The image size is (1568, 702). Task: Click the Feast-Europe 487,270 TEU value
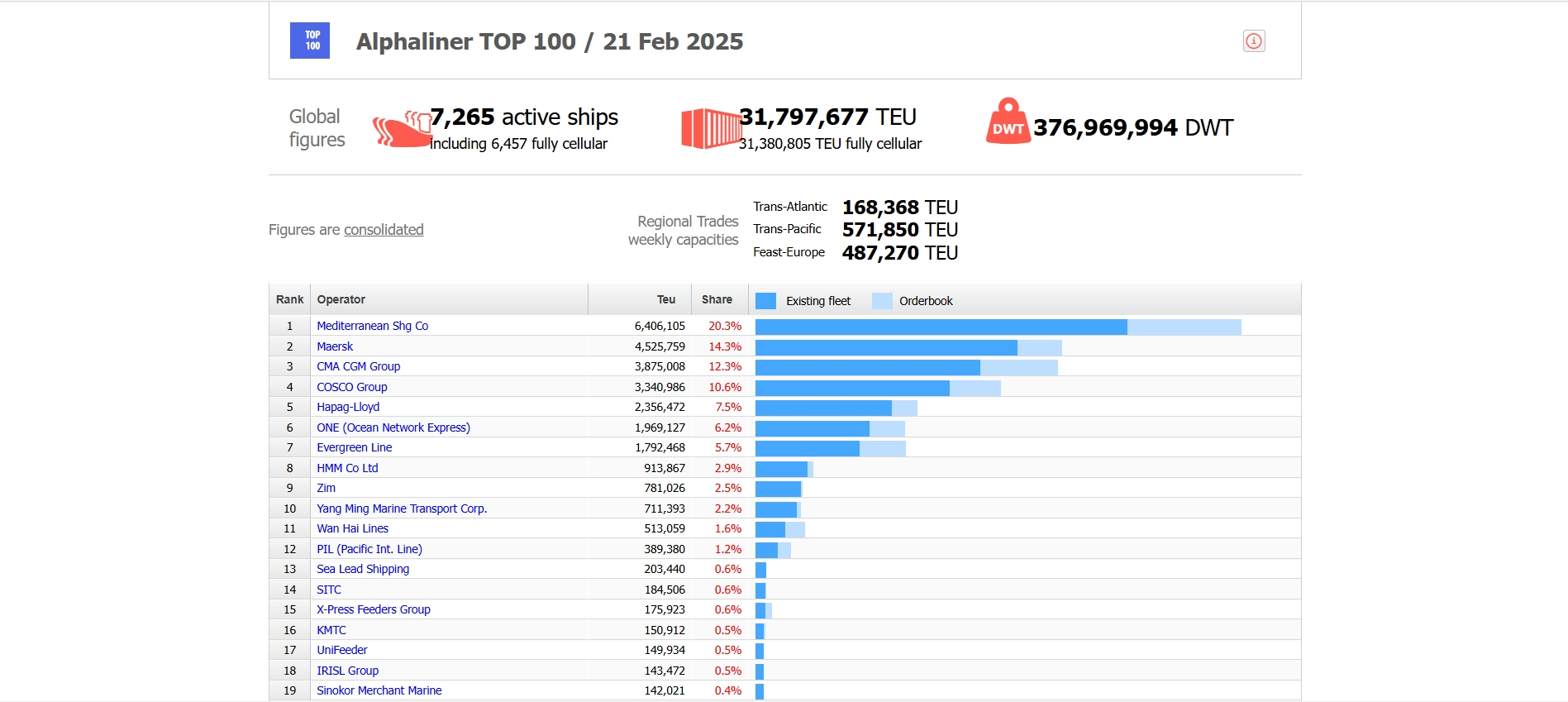coord(900,252)
